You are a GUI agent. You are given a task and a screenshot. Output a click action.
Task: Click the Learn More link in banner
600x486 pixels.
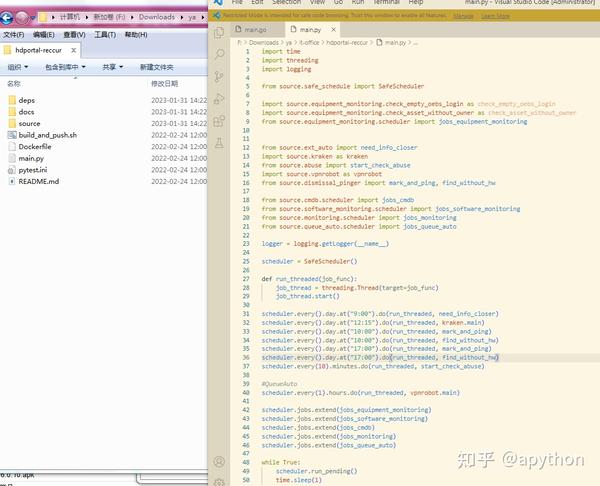[495, 16]
